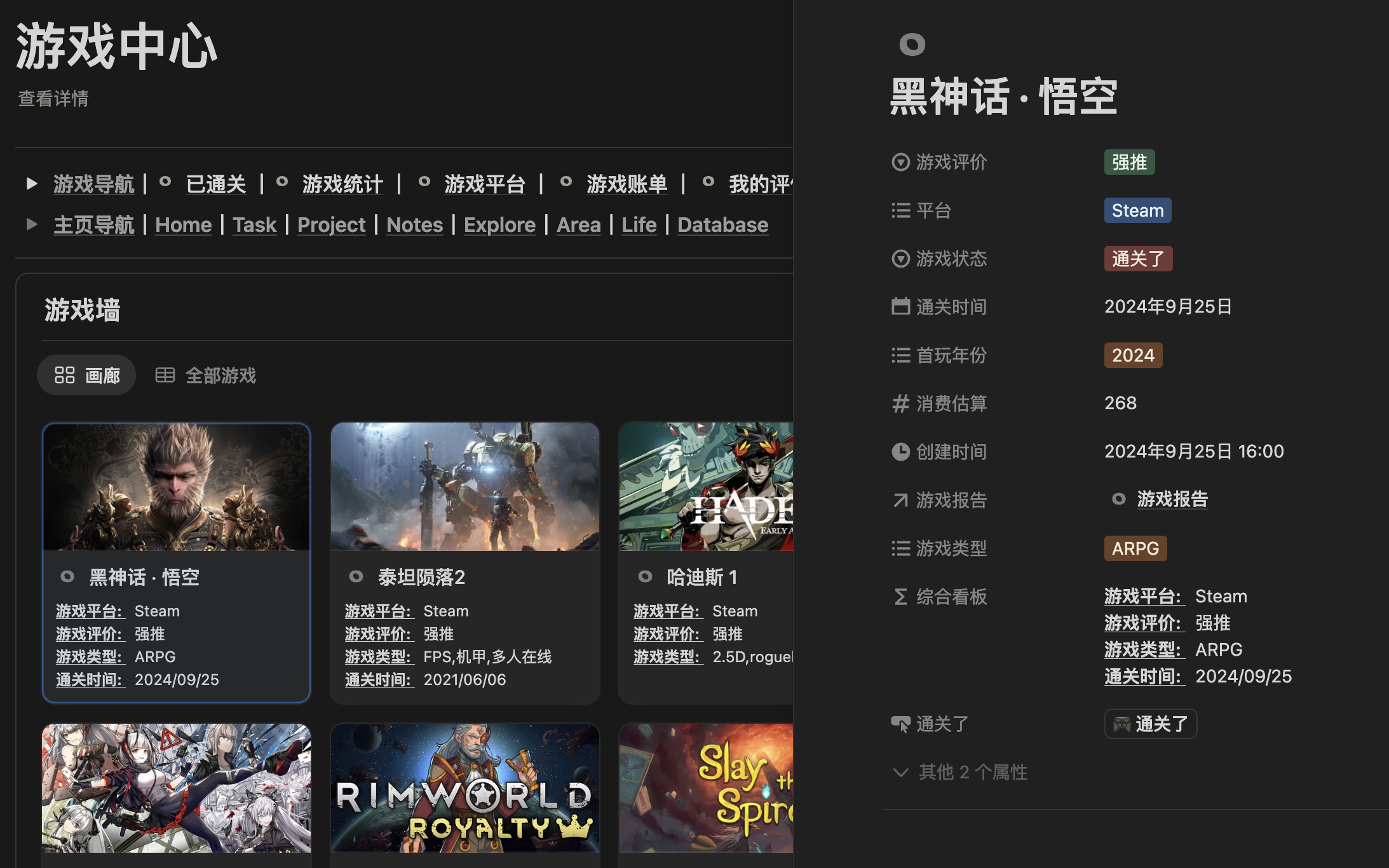Expand 其他 2 个属性 section
1389x868 pixels.
click(x=959, y=772)
